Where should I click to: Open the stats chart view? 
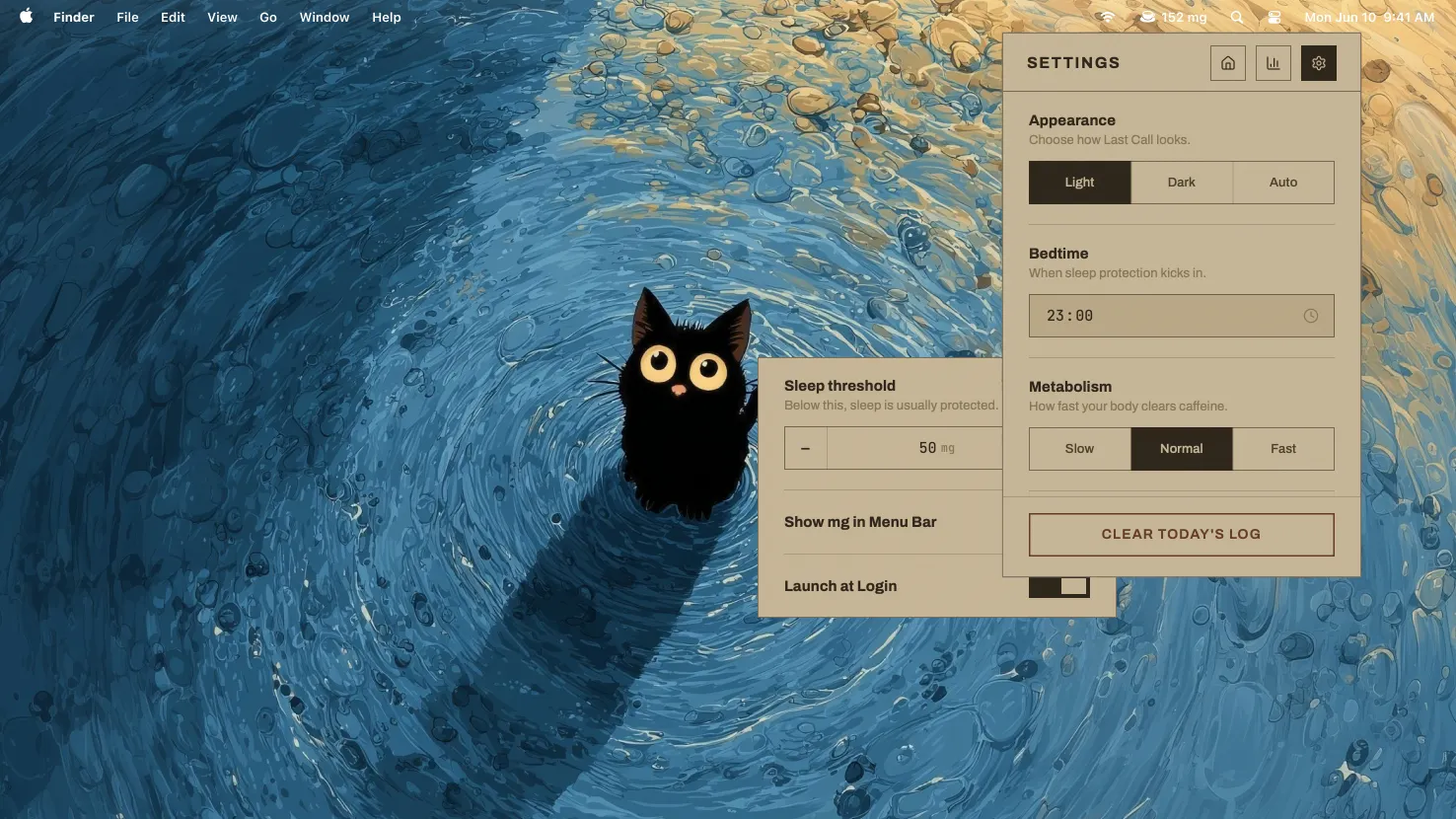1274,63
